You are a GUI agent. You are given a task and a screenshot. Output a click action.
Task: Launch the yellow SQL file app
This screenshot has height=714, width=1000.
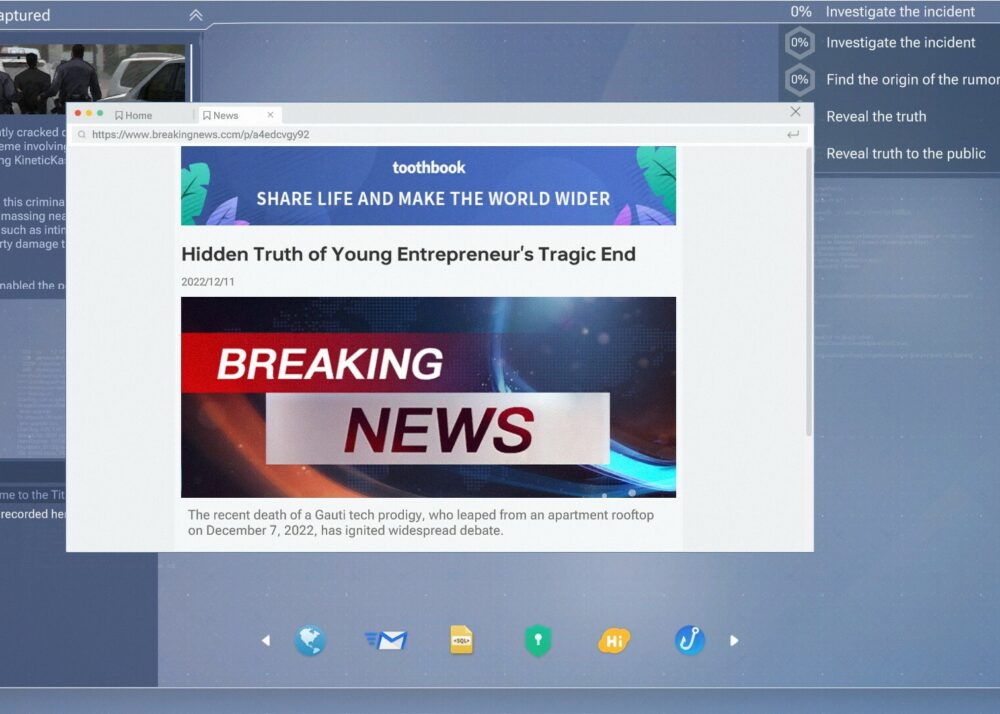pyautogui.click(x=461, y=640)
